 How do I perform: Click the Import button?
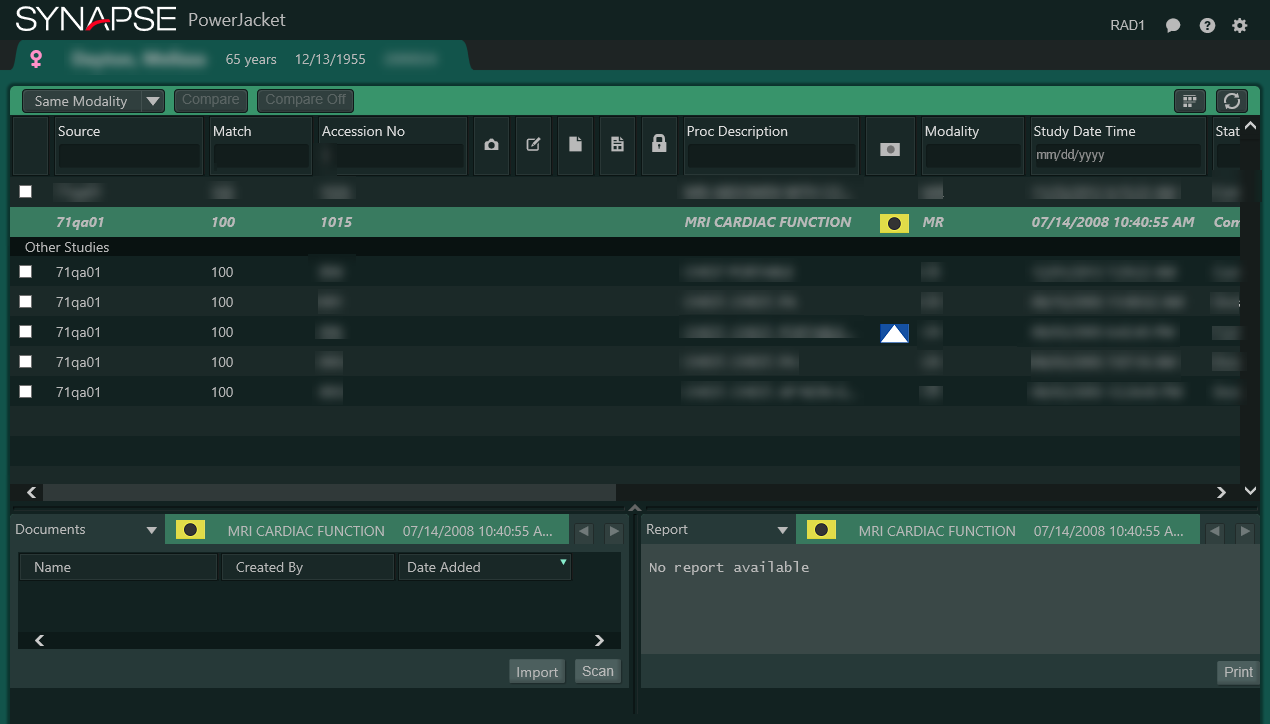[x=537, y=672]
